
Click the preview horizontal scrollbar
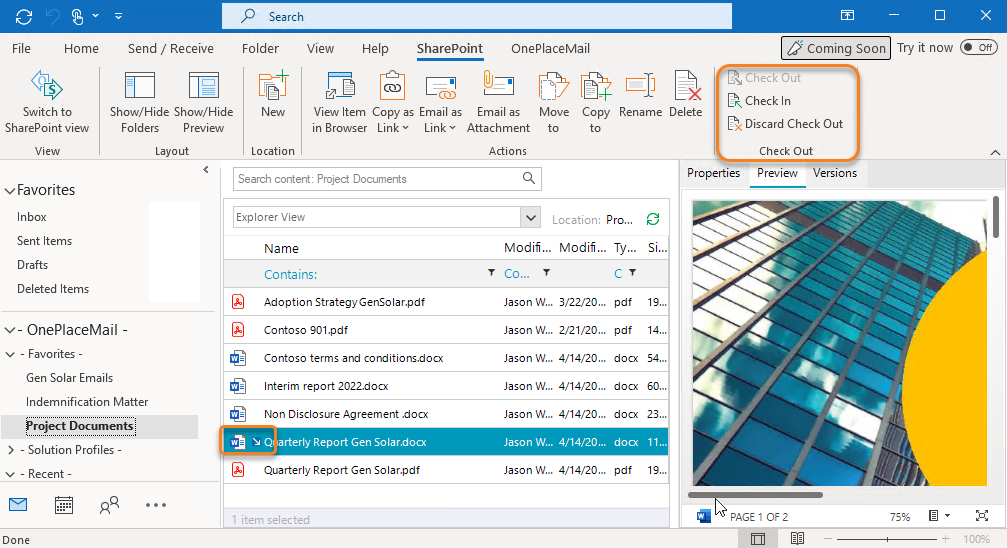755,495
